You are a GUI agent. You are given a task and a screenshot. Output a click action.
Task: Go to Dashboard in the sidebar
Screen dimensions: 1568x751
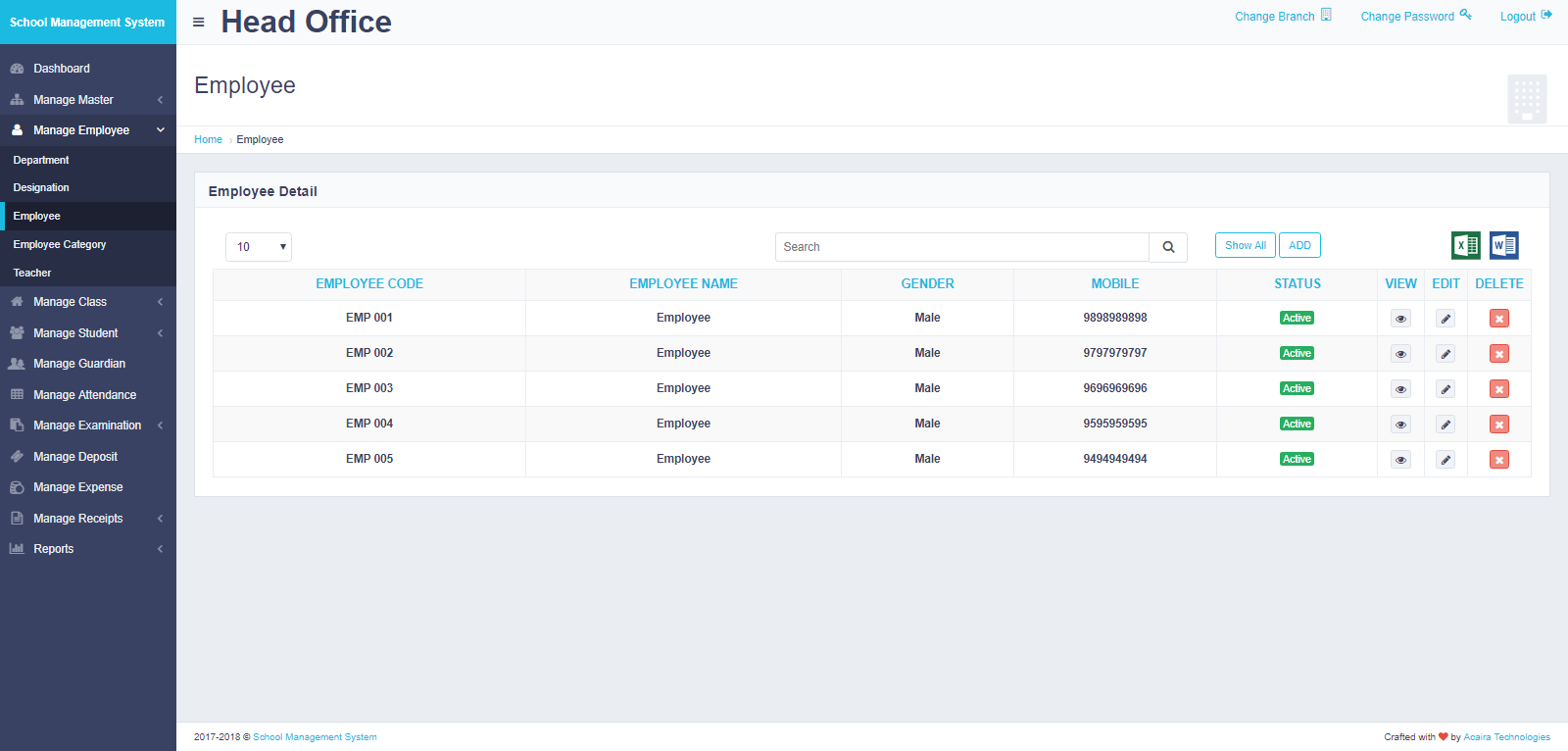tap(62, 69)
